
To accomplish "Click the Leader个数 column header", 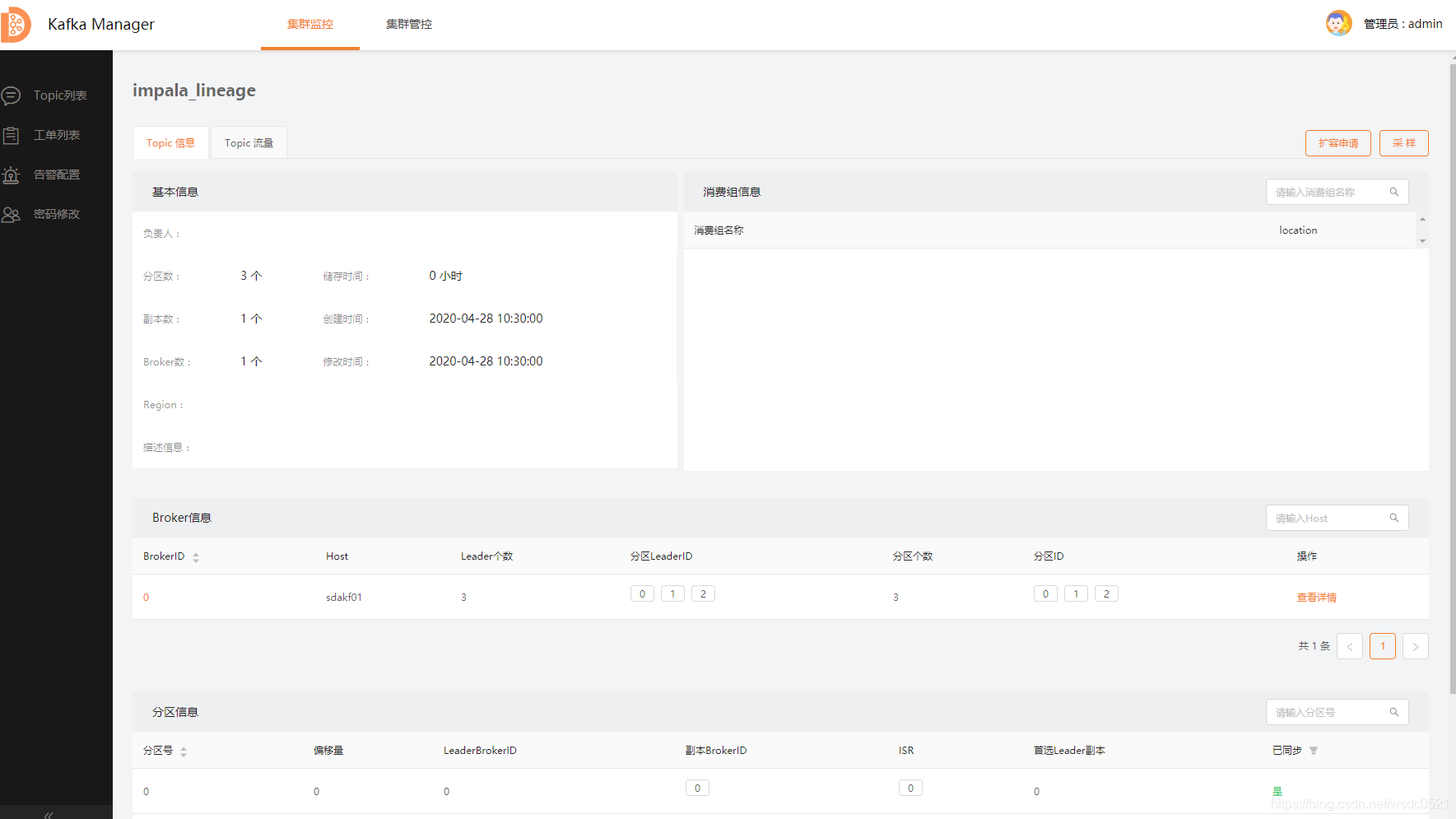I will (x=486, y=556).
